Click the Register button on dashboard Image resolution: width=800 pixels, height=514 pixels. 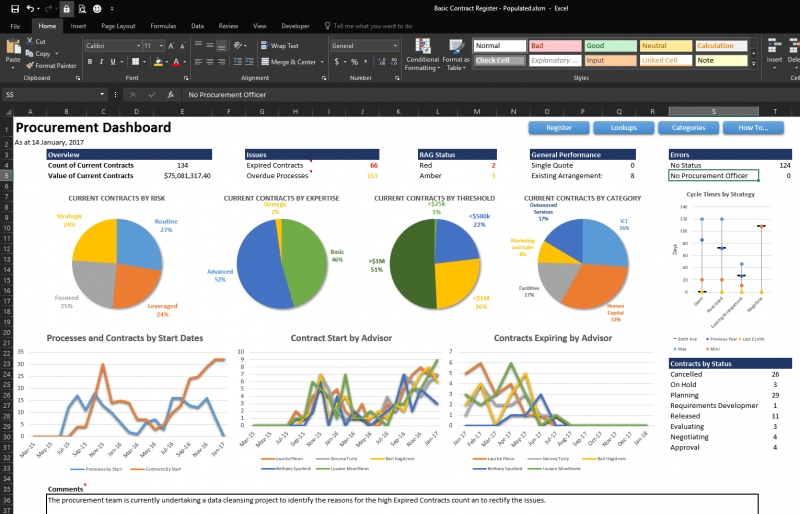(559, 128)
